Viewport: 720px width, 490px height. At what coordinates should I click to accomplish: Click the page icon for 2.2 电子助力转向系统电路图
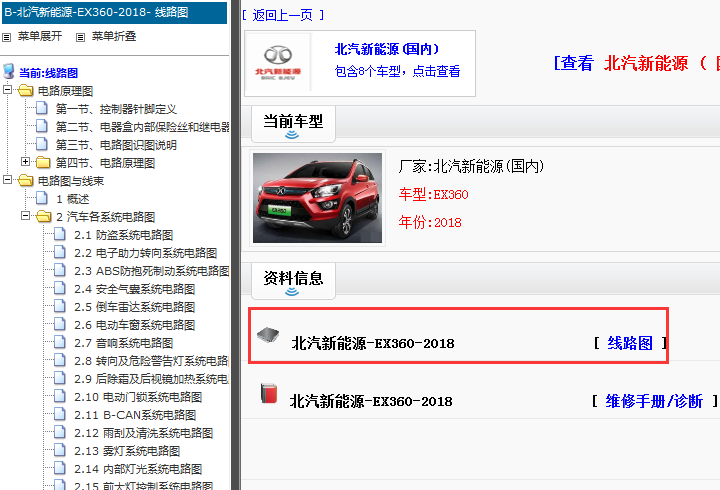60,252
